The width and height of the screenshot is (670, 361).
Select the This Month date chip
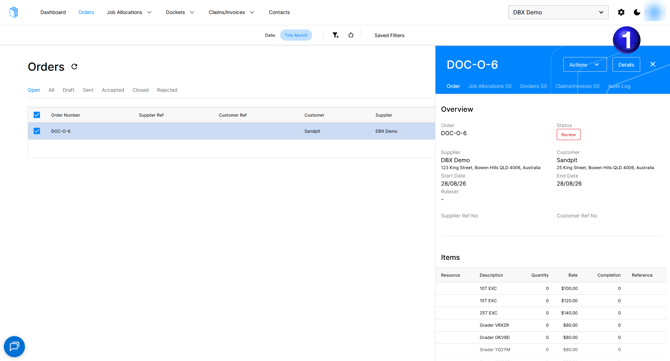click(x=296, y=35)
